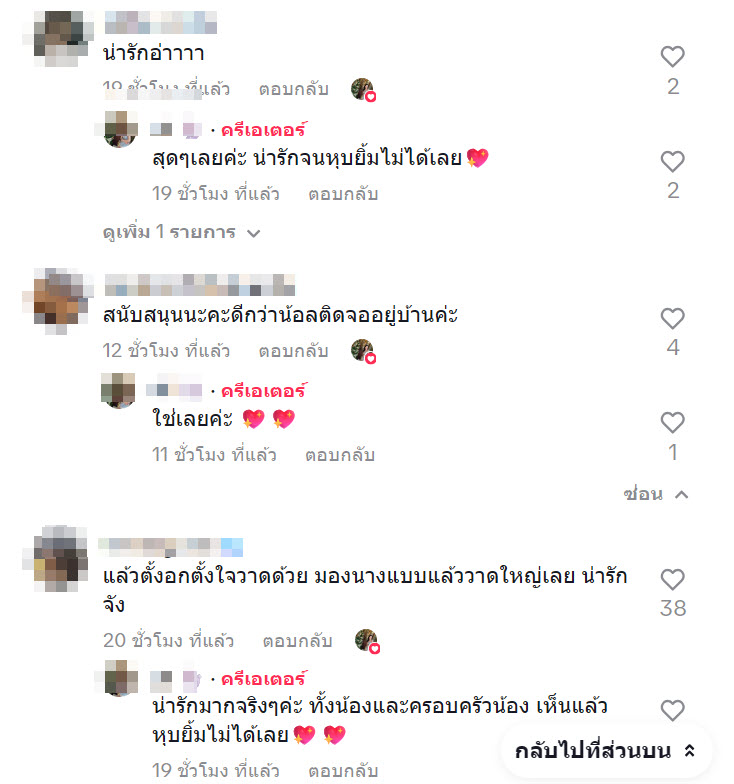Like the comment "น่ารักอ่าาาา" with heart icon
This screenshot has width=734, height=784.
(672, 56)
